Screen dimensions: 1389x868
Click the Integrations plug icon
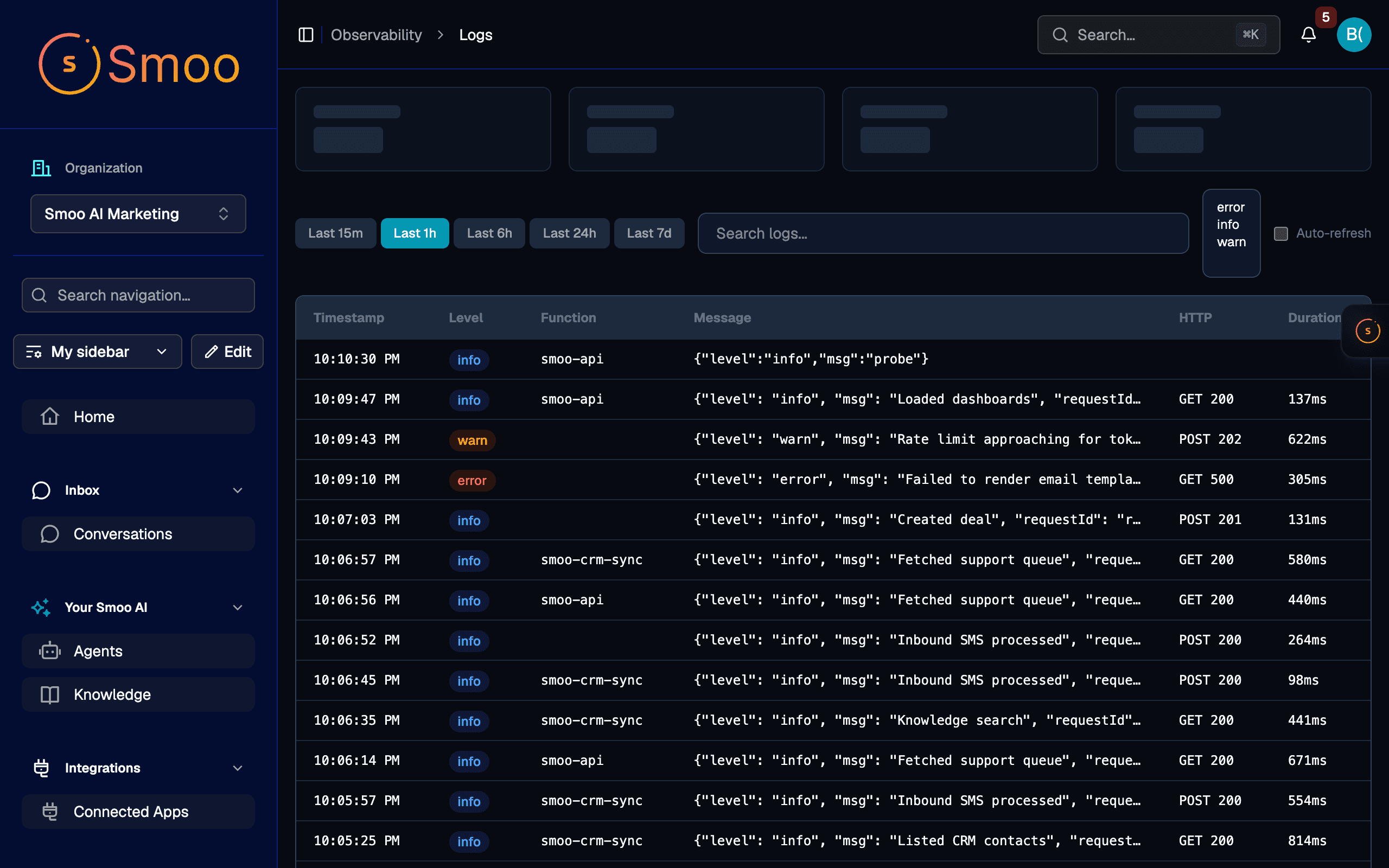point(41,768)
